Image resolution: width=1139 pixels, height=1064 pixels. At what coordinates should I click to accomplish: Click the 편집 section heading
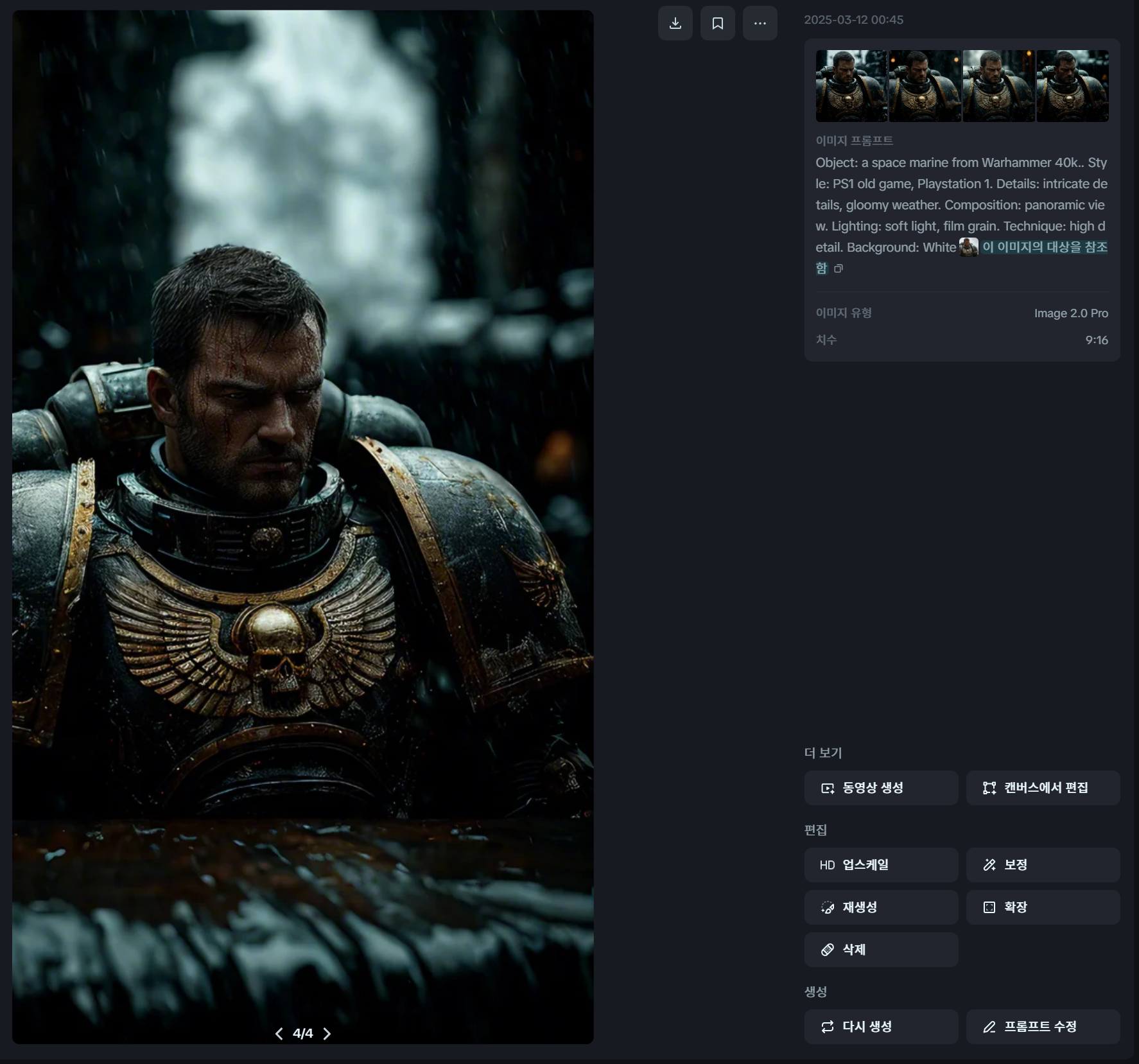pyautogui.click(x=815, y=830)
